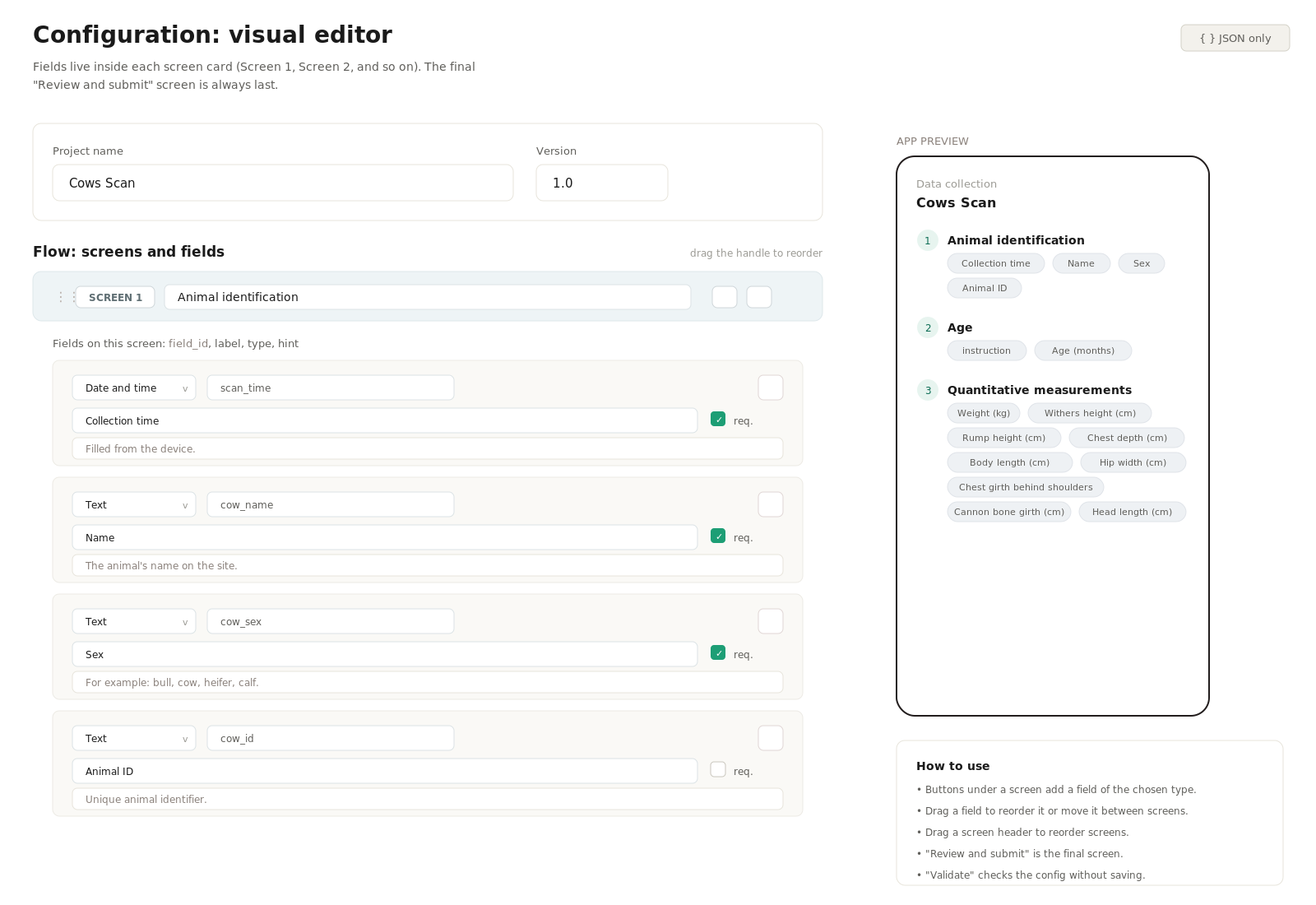The image size is (1316, 905).
Task: Switch to JSON only mode
Action: (x=1235, y=38)
